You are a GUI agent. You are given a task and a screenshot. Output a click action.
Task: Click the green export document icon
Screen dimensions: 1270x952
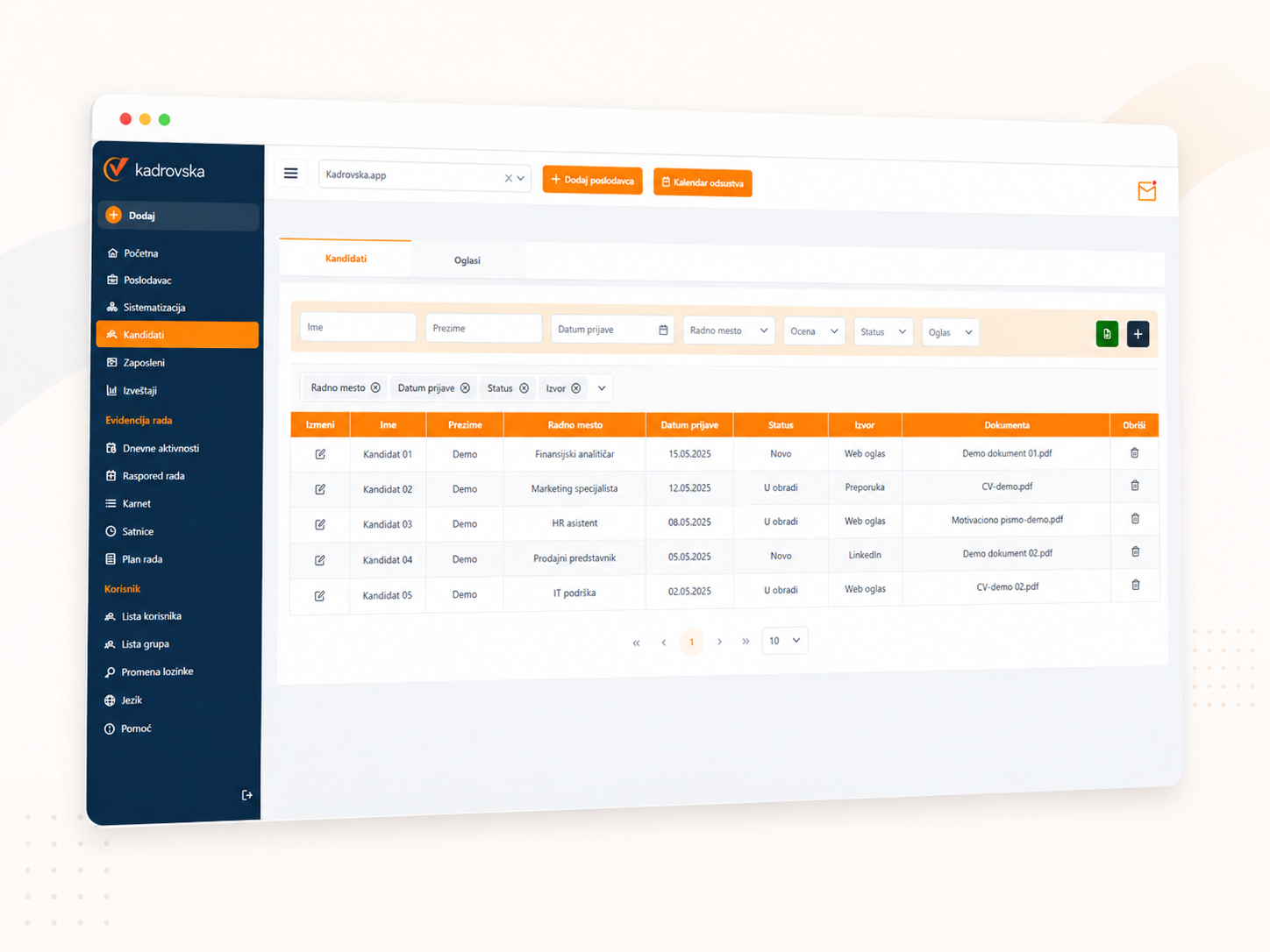(1107, 334)
